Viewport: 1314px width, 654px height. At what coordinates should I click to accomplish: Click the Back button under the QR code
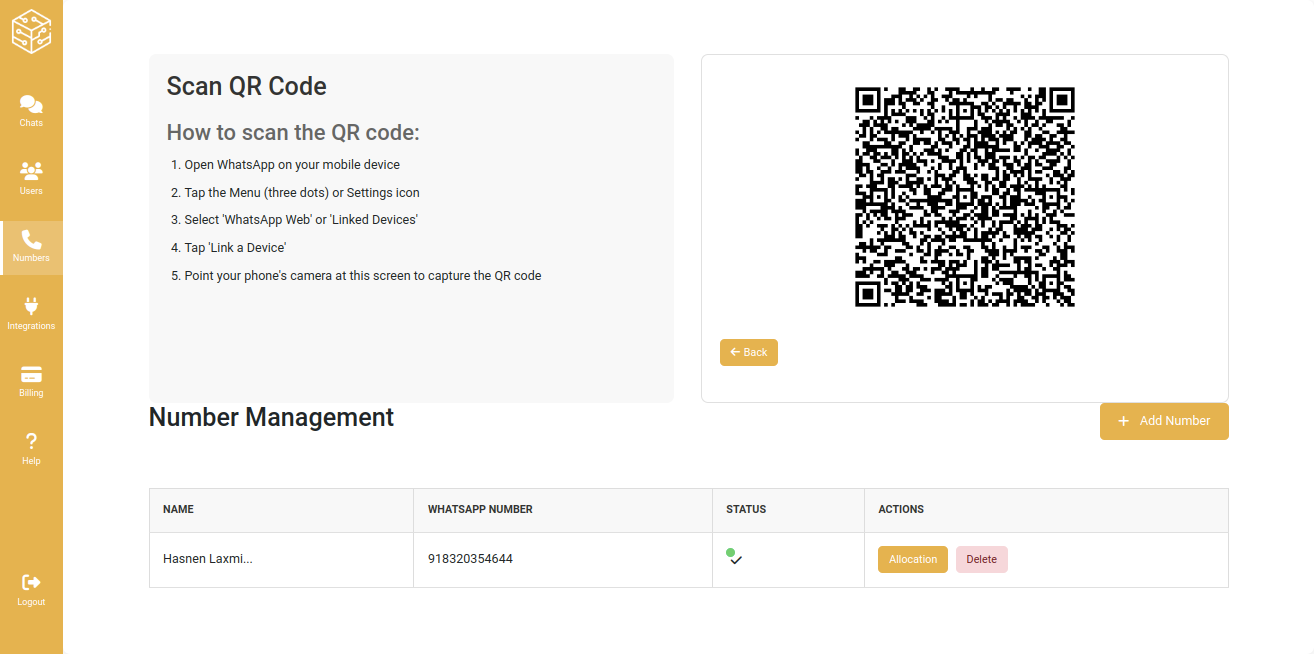[x=749, y=352]
